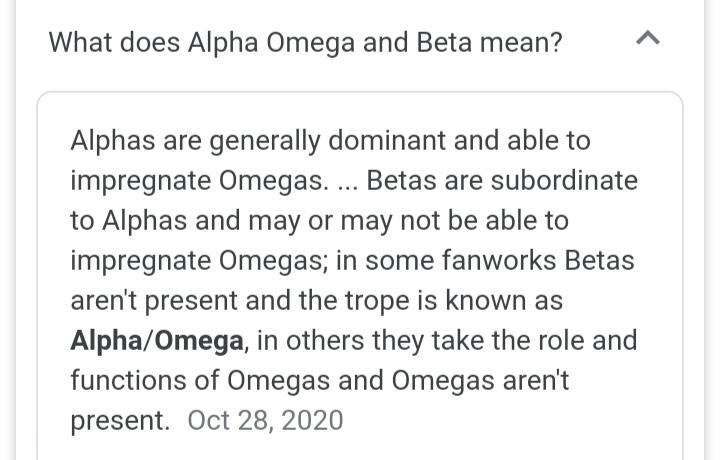Click the phrase "Betas are subordinate"

click(502, 180)
